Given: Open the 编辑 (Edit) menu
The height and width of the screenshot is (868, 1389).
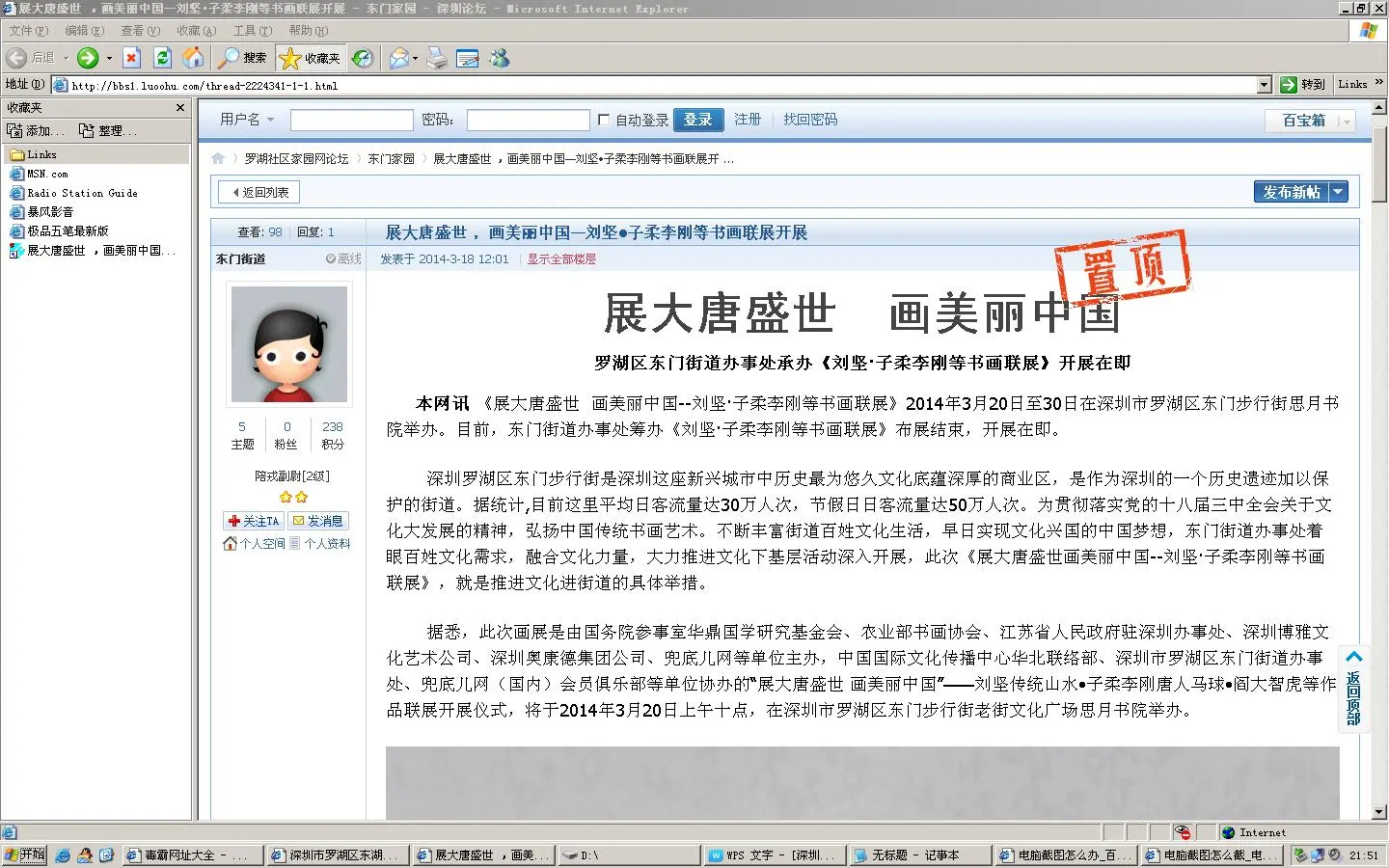Looking at the screenshot, I should click(84, 31).
